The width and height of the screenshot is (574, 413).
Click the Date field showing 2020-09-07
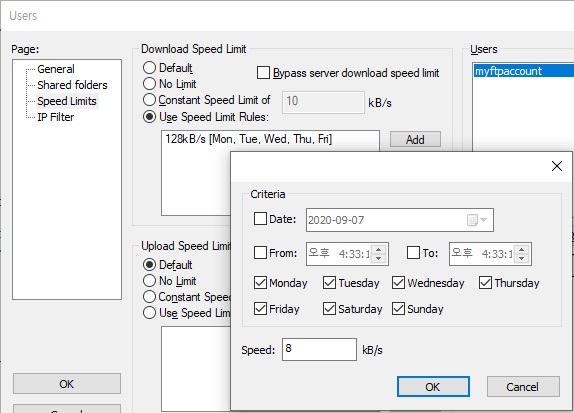(x=400, y=220)
